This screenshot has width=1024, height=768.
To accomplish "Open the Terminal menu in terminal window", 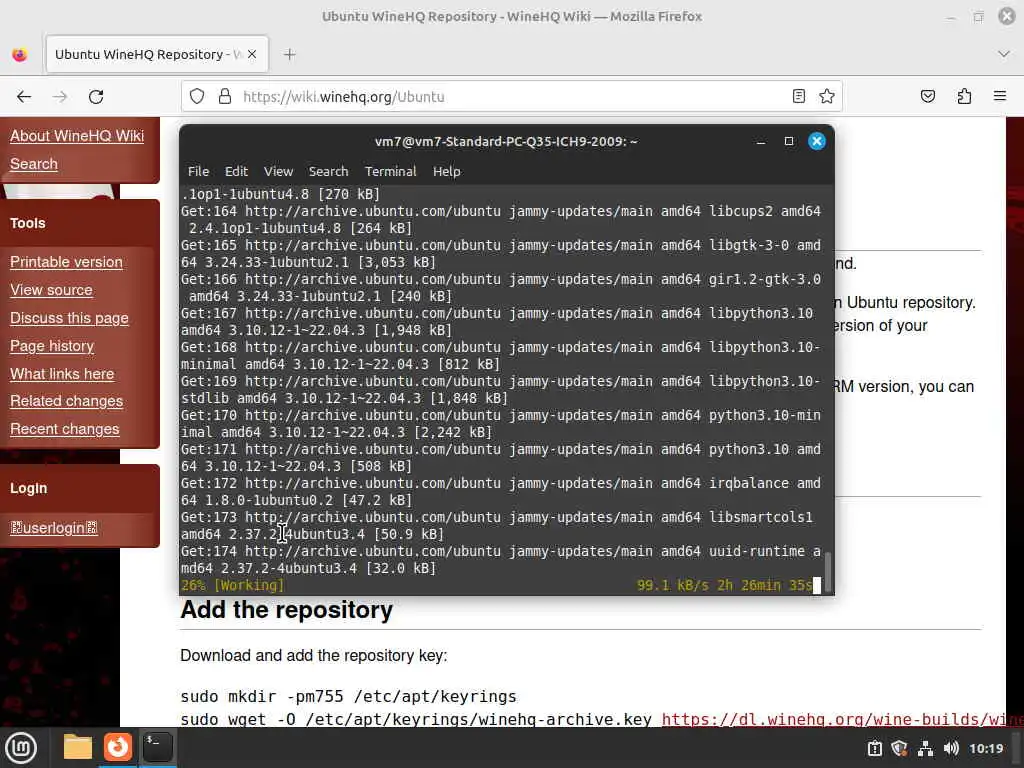I will (x=391, y=171).
